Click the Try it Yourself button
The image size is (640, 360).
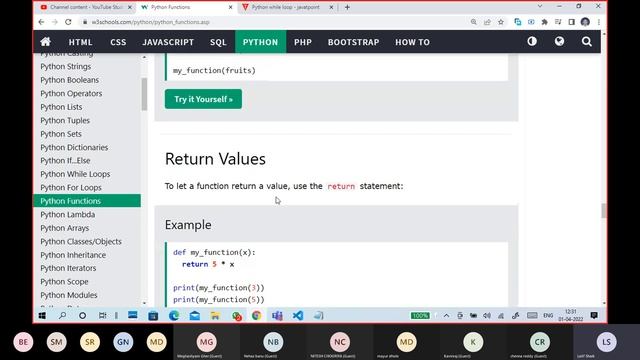tap(203, 99)
